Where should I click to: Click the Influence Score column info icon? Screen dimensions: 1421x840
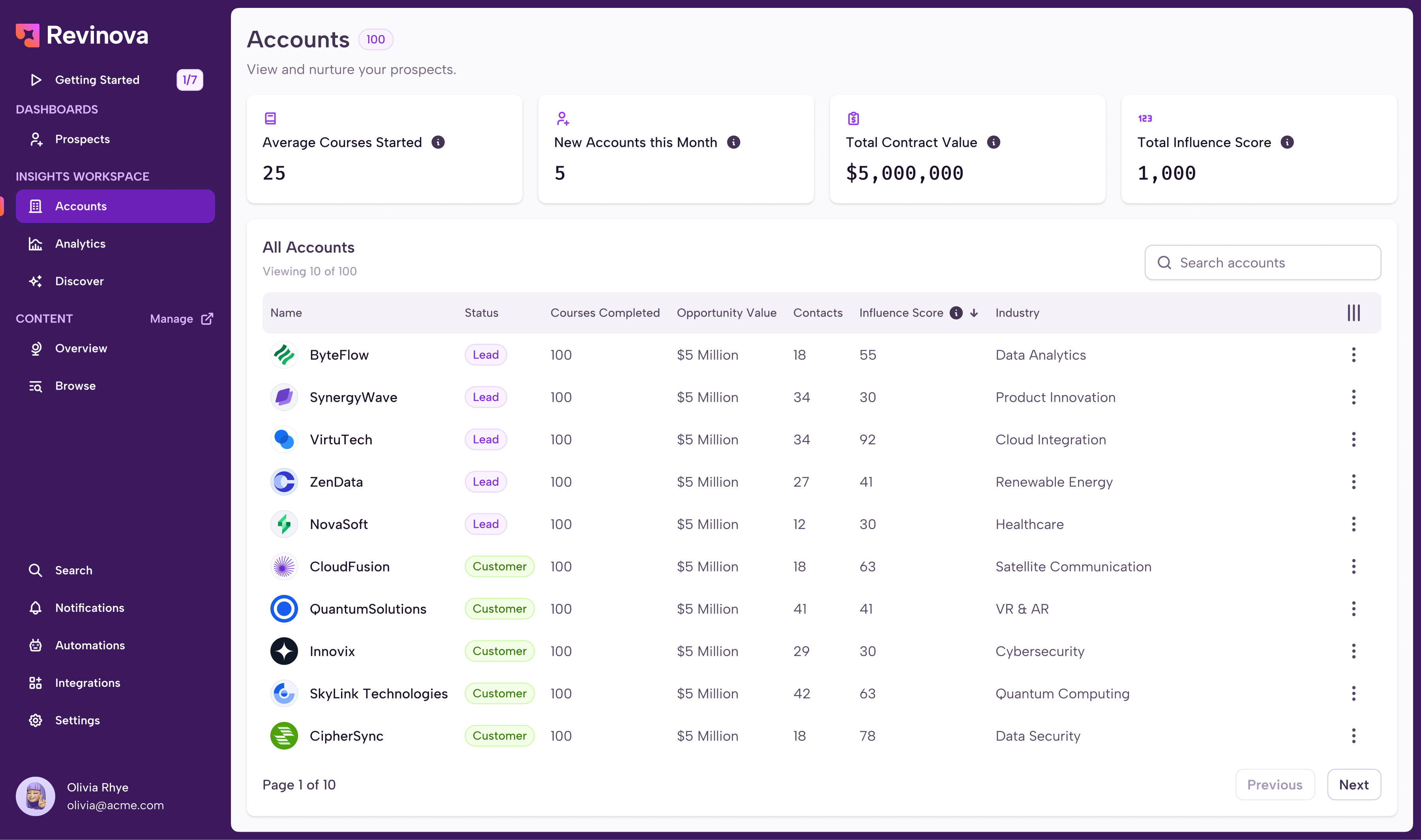956,313
